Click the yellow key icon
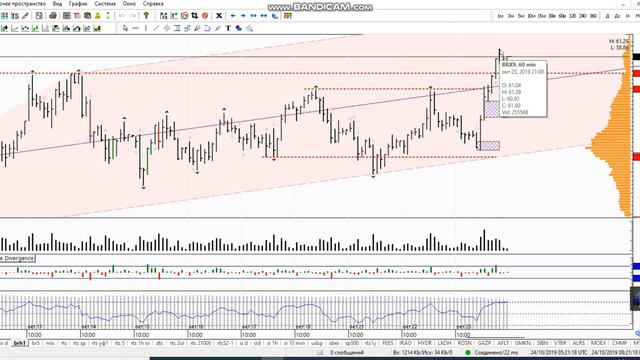Image resolution: width=640 pixels, height=360 pixels. [x=146, y=16]
